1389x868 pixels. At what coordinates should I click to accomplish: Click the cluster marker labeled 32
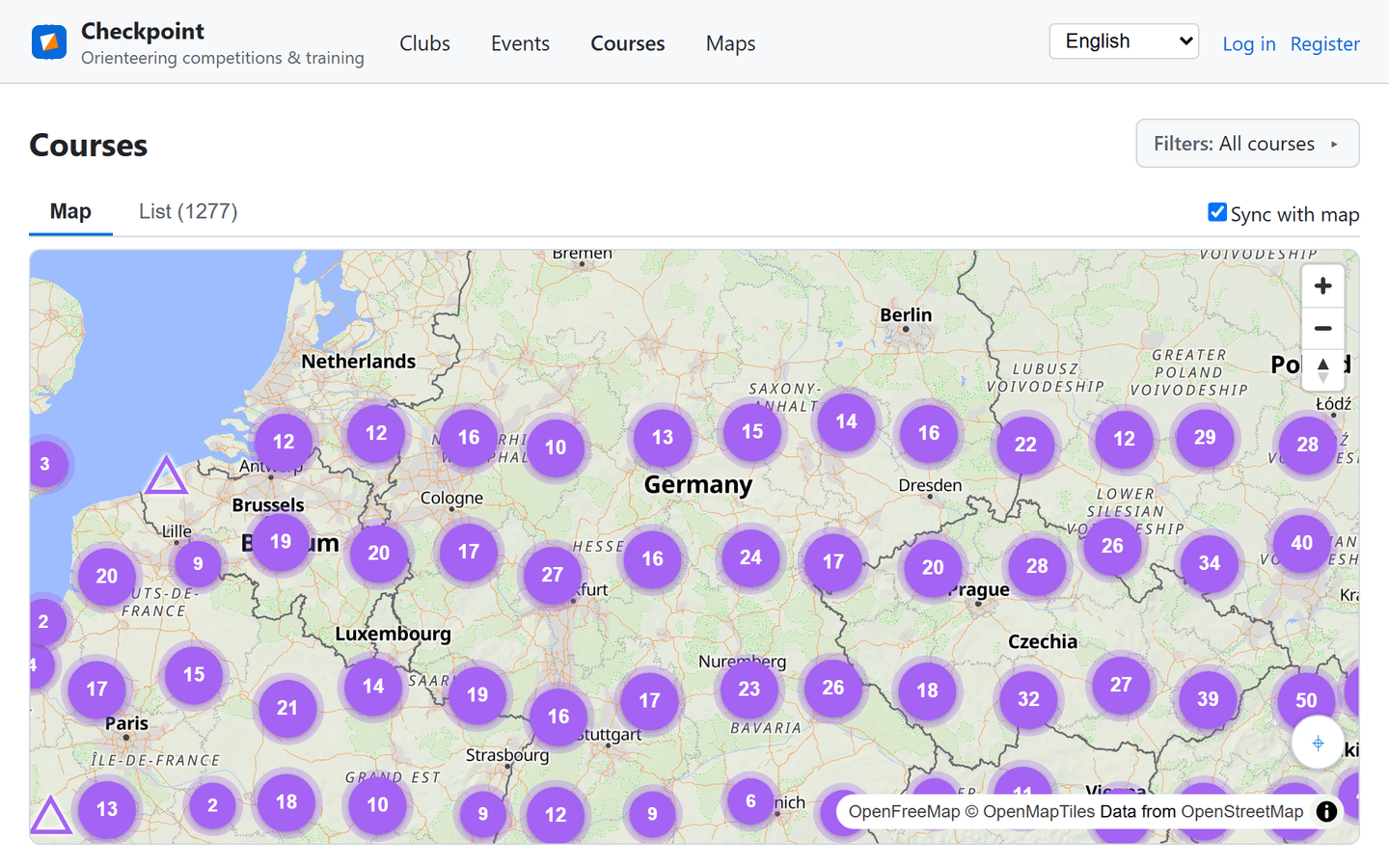1029,699
